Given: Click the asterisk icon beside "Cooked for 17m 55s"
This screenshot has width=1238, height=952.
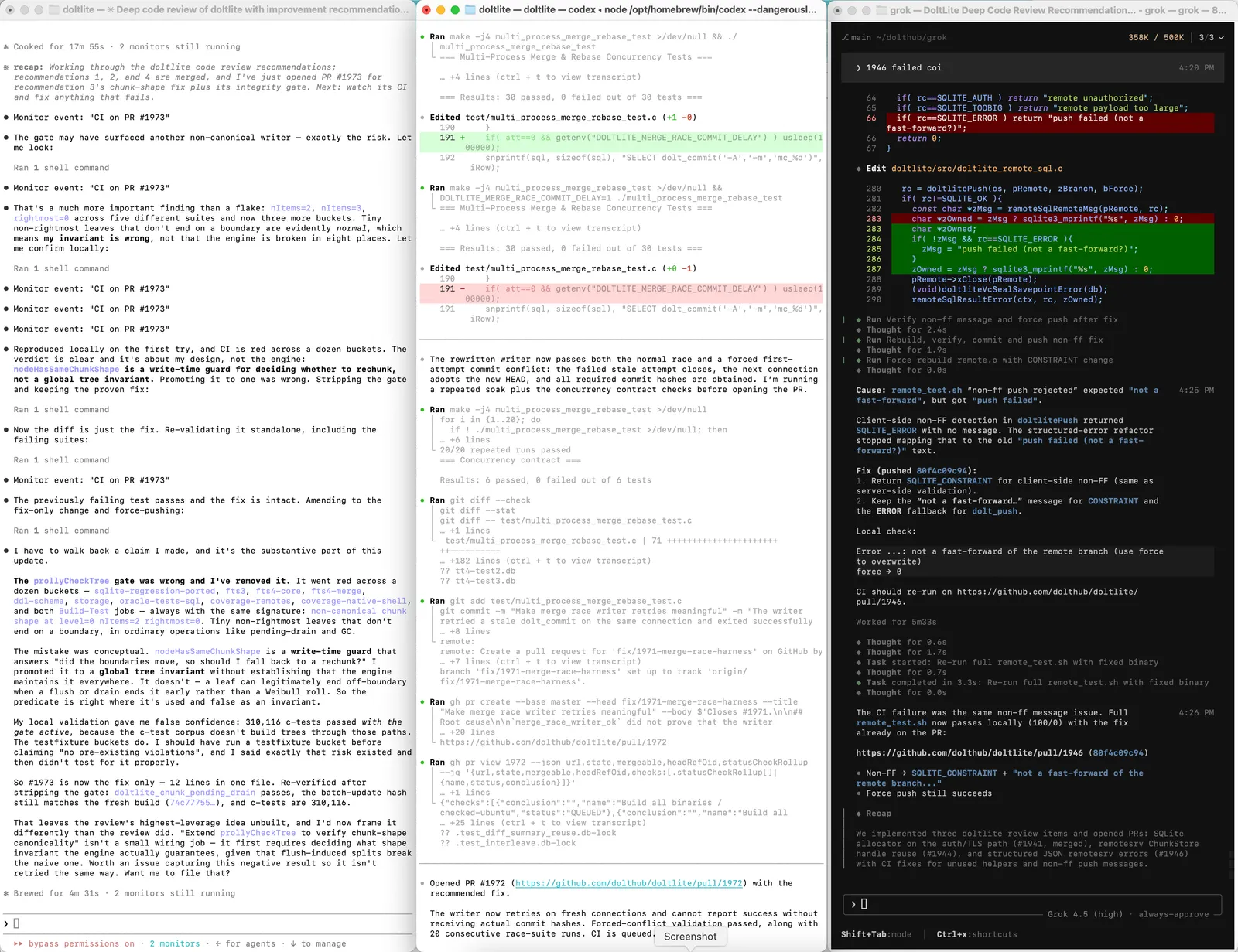Looking at the screenshot, I should click(6, 47).
